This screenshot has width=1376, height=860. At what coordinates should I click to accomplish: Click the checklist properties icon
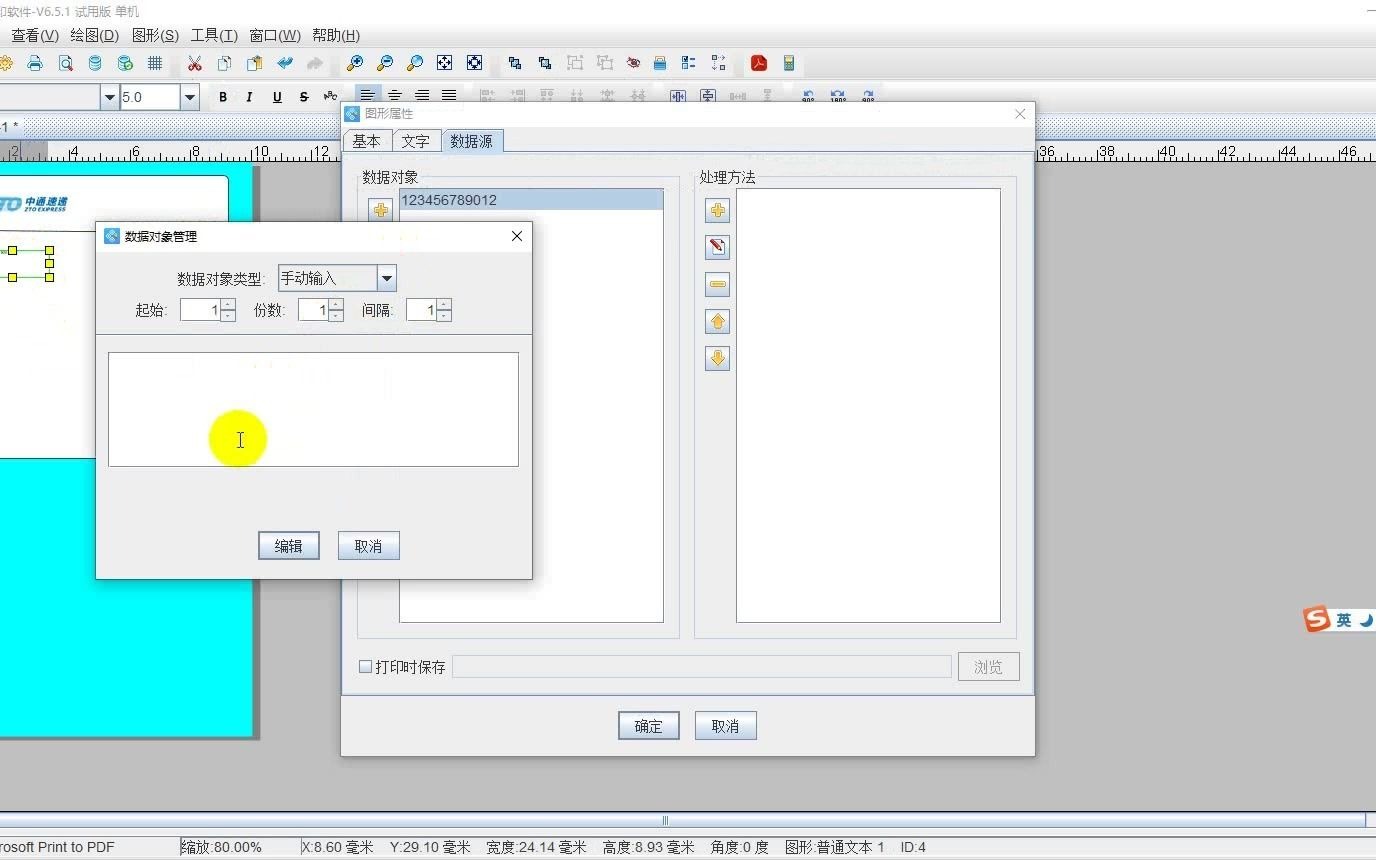click(689, 63)
